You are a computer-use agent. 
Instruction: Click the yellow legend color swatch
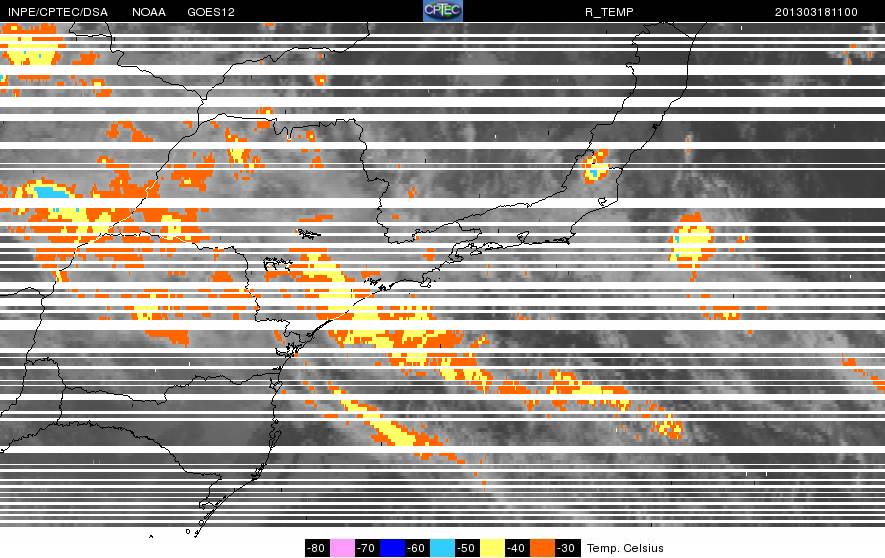[x=492, y=548]
